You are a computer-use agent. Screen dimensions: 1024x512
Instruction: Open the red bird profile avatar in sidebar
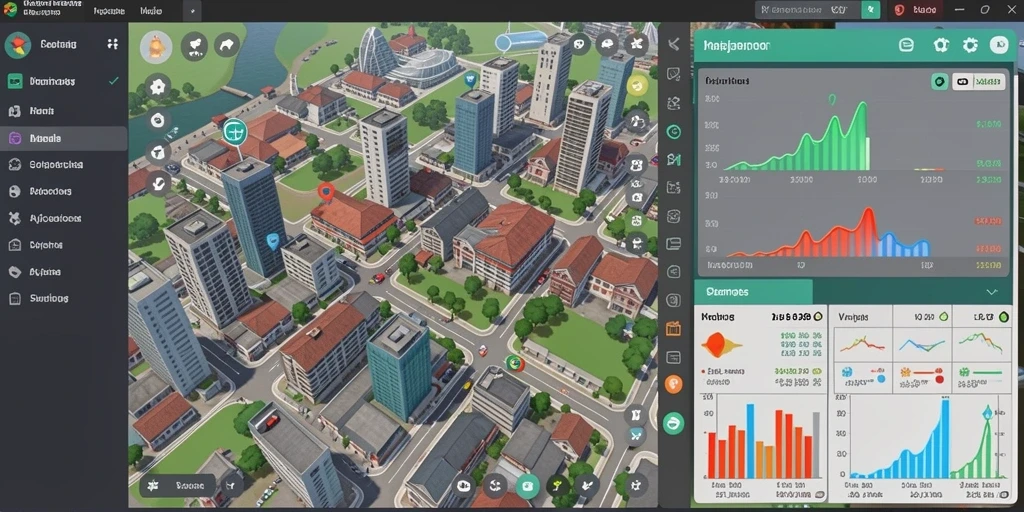pyautogui.click(x=18, y=45)
